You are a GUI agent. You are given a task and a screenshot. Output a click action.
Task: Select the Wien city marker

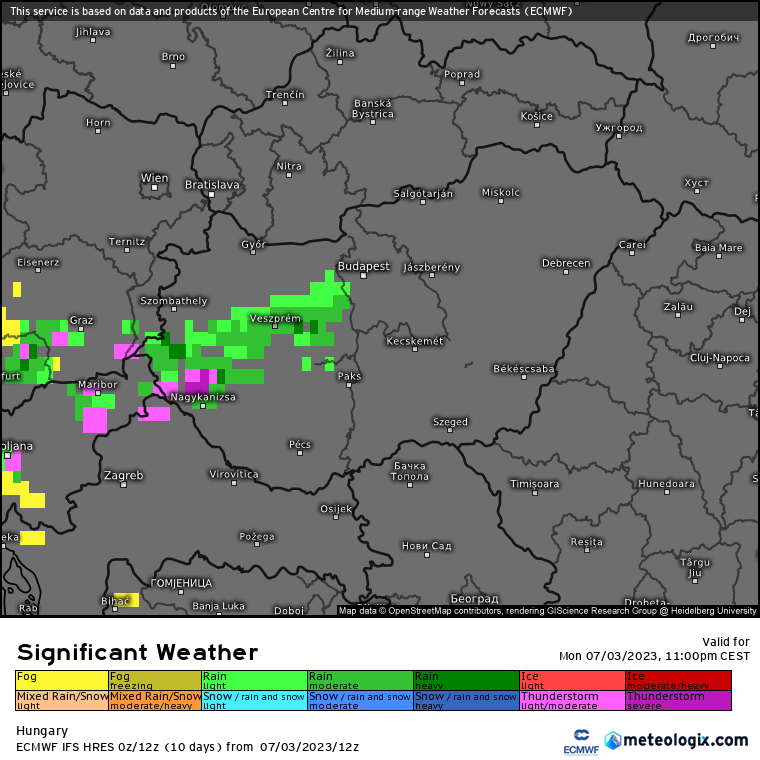(x=155, y=188)
